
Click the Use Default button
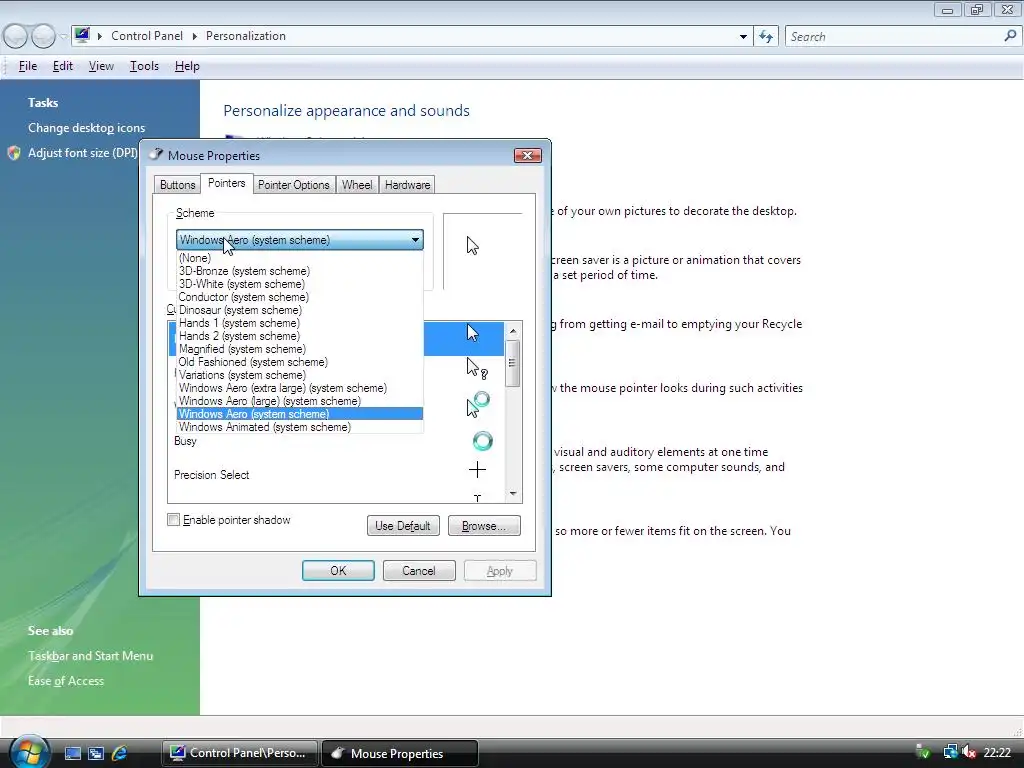[x=403, y=526]
